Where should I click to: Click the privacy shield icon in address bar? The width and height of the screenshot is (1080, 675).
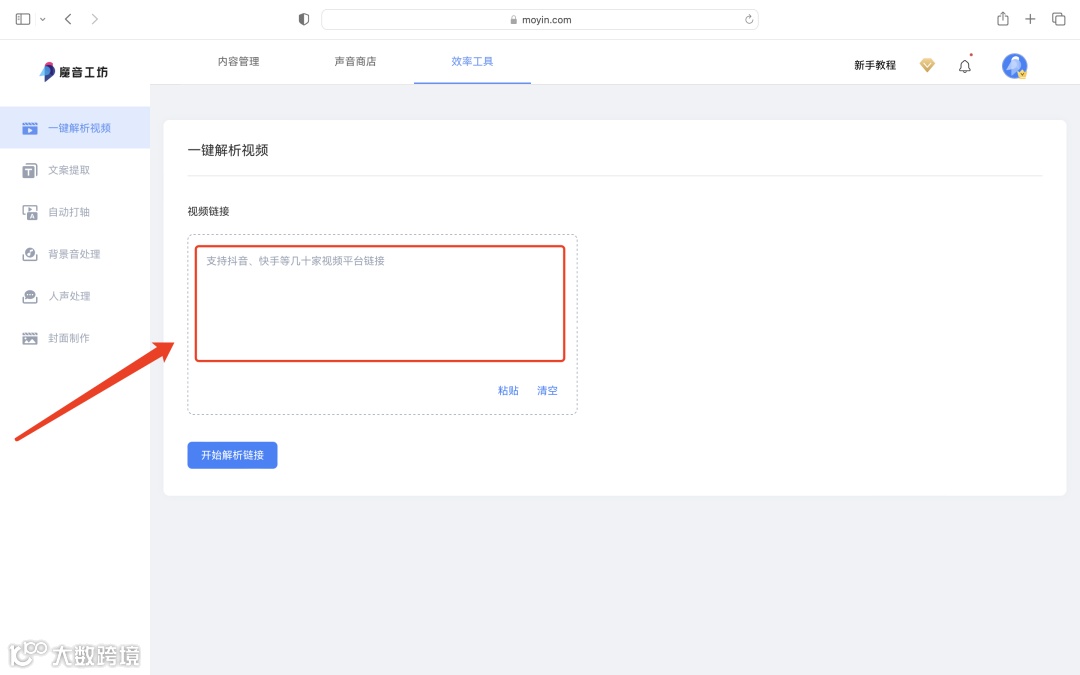tap(303, 18)
